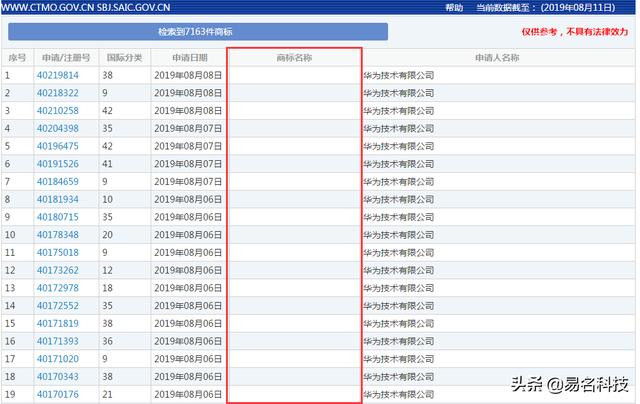Click application date in row 1
Screen dimensions: 640x404
[x=188, y=75]
